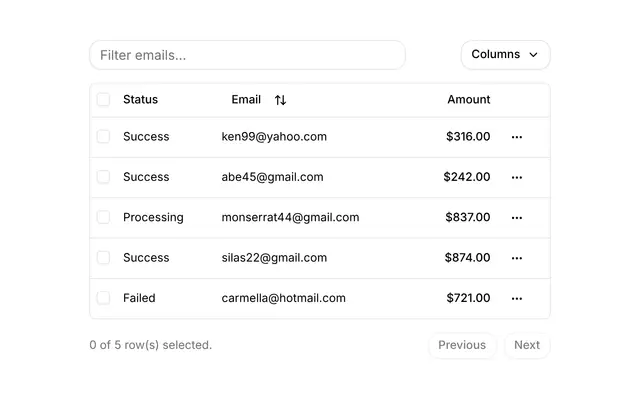Toggle the select-all checkbox in header

(x=103, y=100)
